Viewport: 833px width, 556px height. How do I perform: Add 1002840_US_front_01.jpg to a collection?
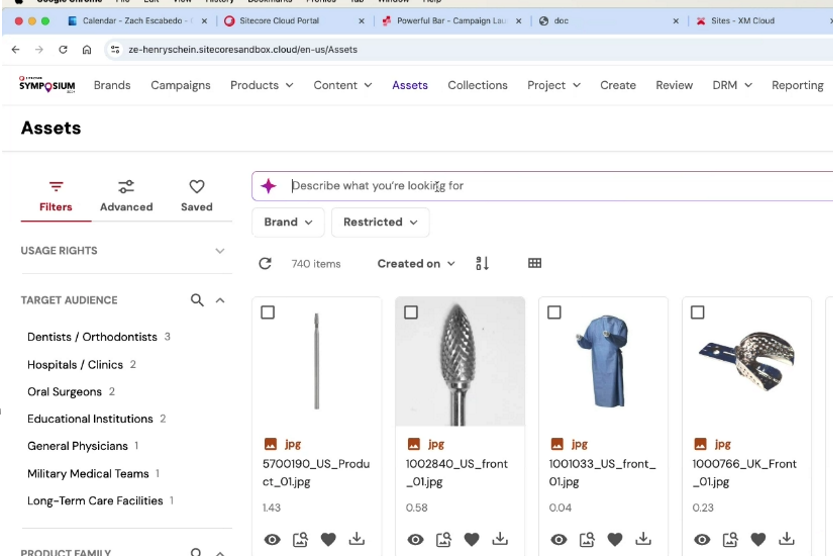pyautogui.click(x=444, y=540)
